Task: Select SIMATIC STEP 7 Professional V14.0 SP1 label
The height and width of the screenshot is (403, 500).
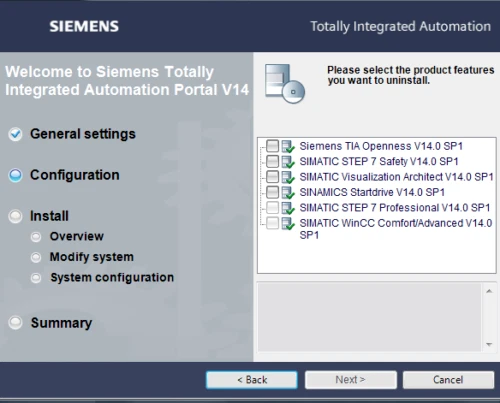Action: tap(395, 208)
